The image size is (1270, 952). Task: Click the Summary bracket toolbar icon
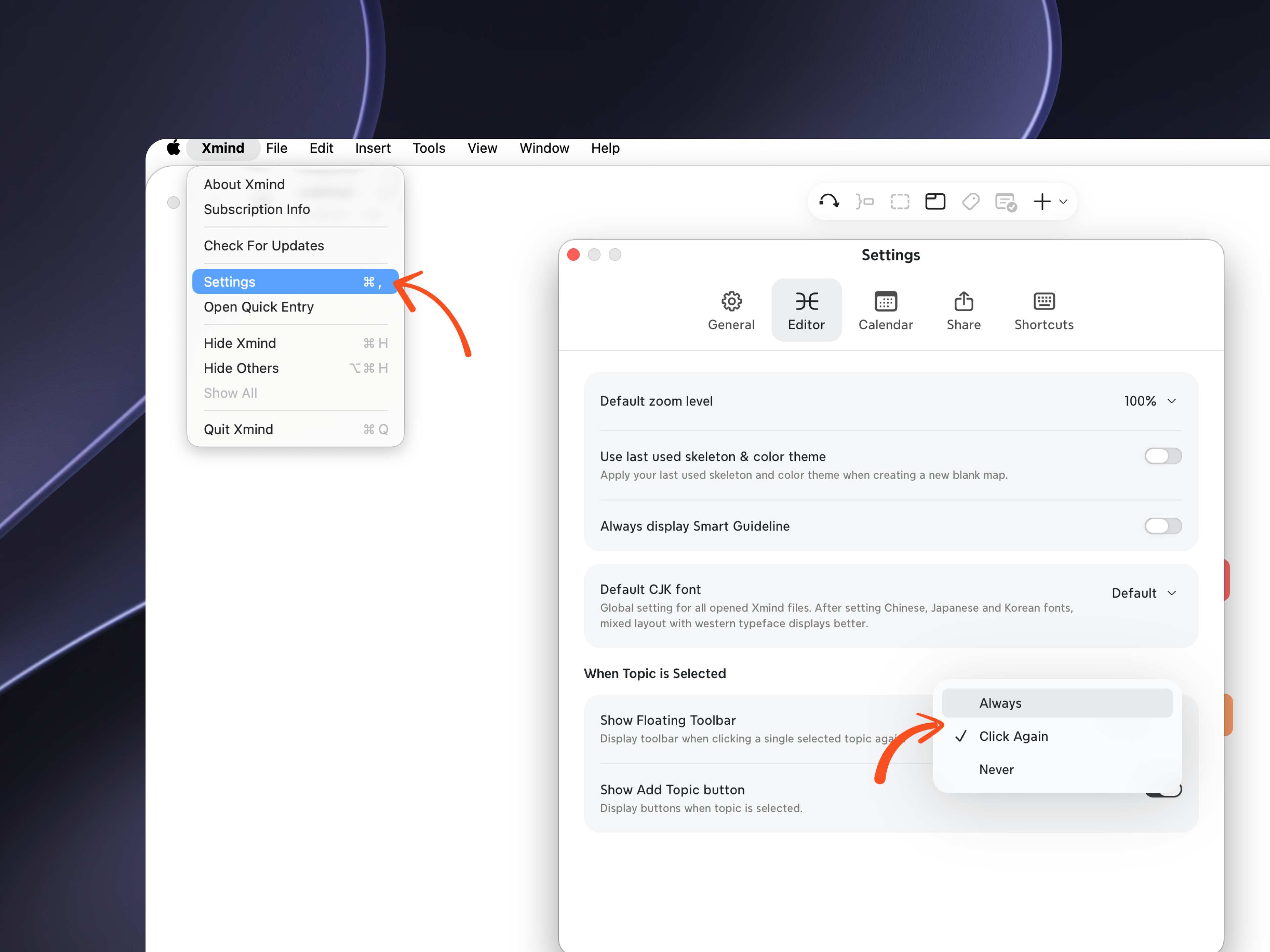point(865,201)
